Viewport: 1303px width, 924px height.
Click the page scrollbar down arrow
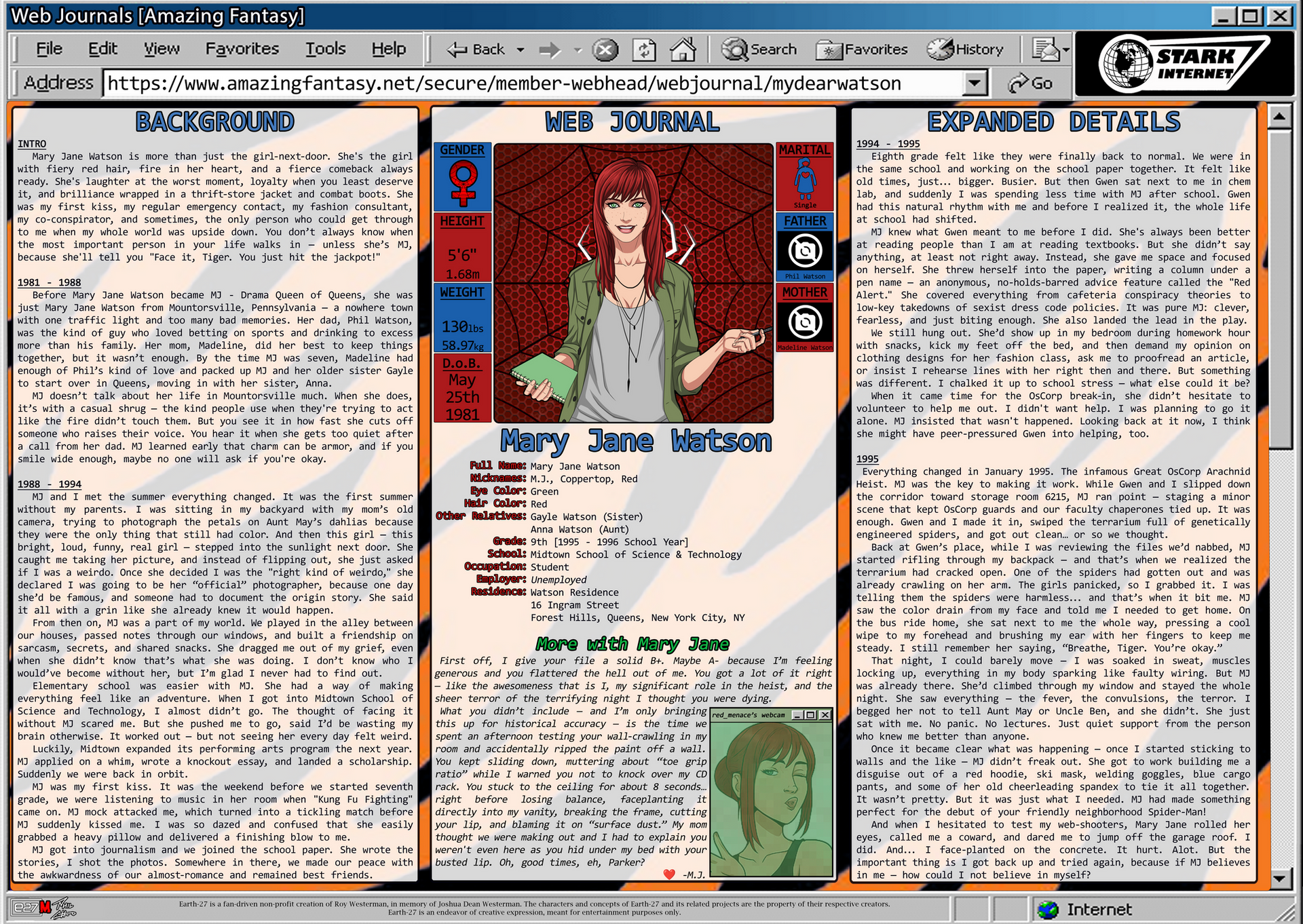(1280, 879)
